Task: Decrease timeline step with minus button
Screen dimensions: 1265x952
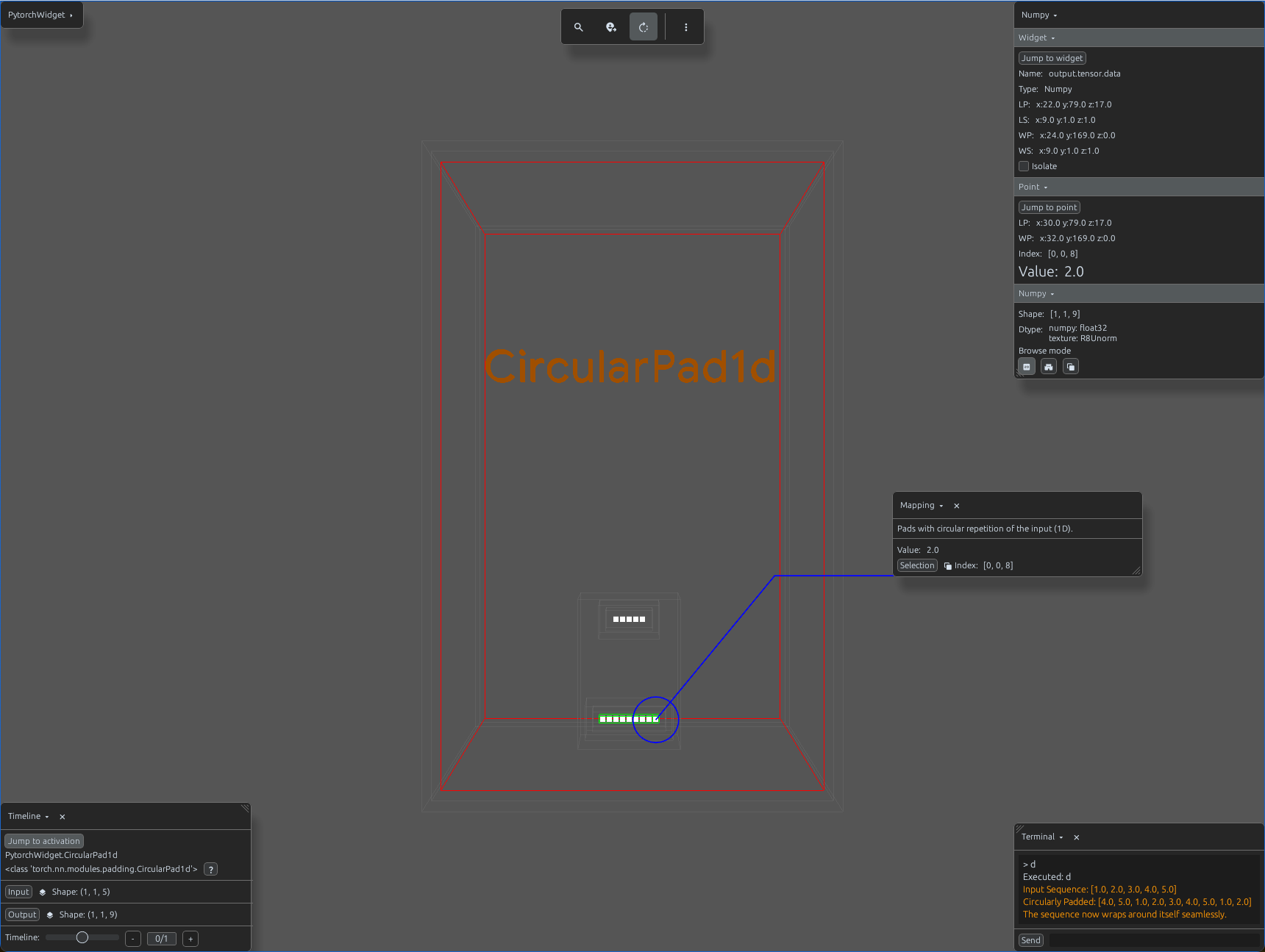Action: [x=133, y=939]
